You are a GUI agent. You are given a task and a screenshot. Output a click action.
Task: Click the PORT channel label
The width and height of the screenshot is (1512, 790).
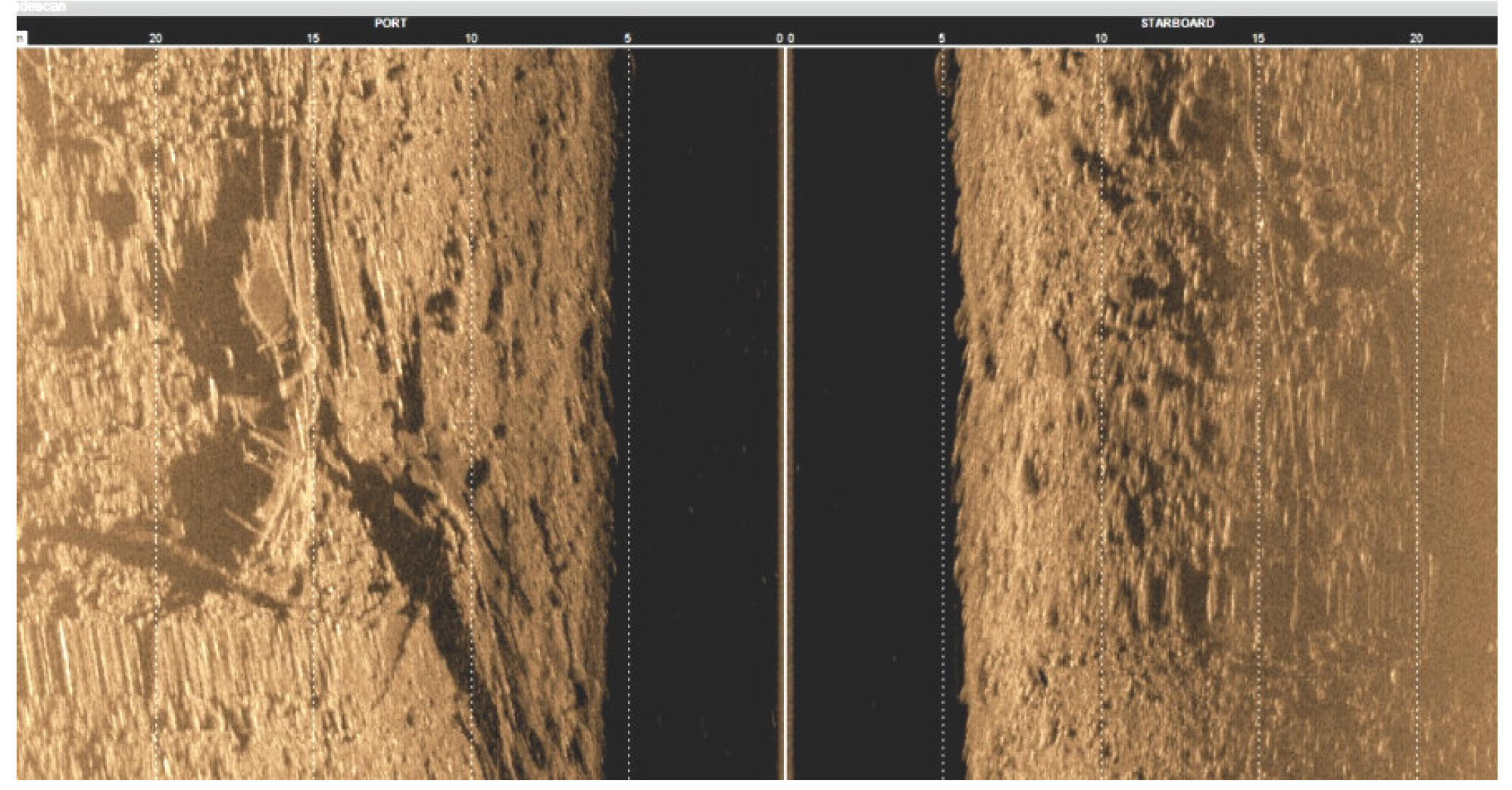tap(390, 23)
